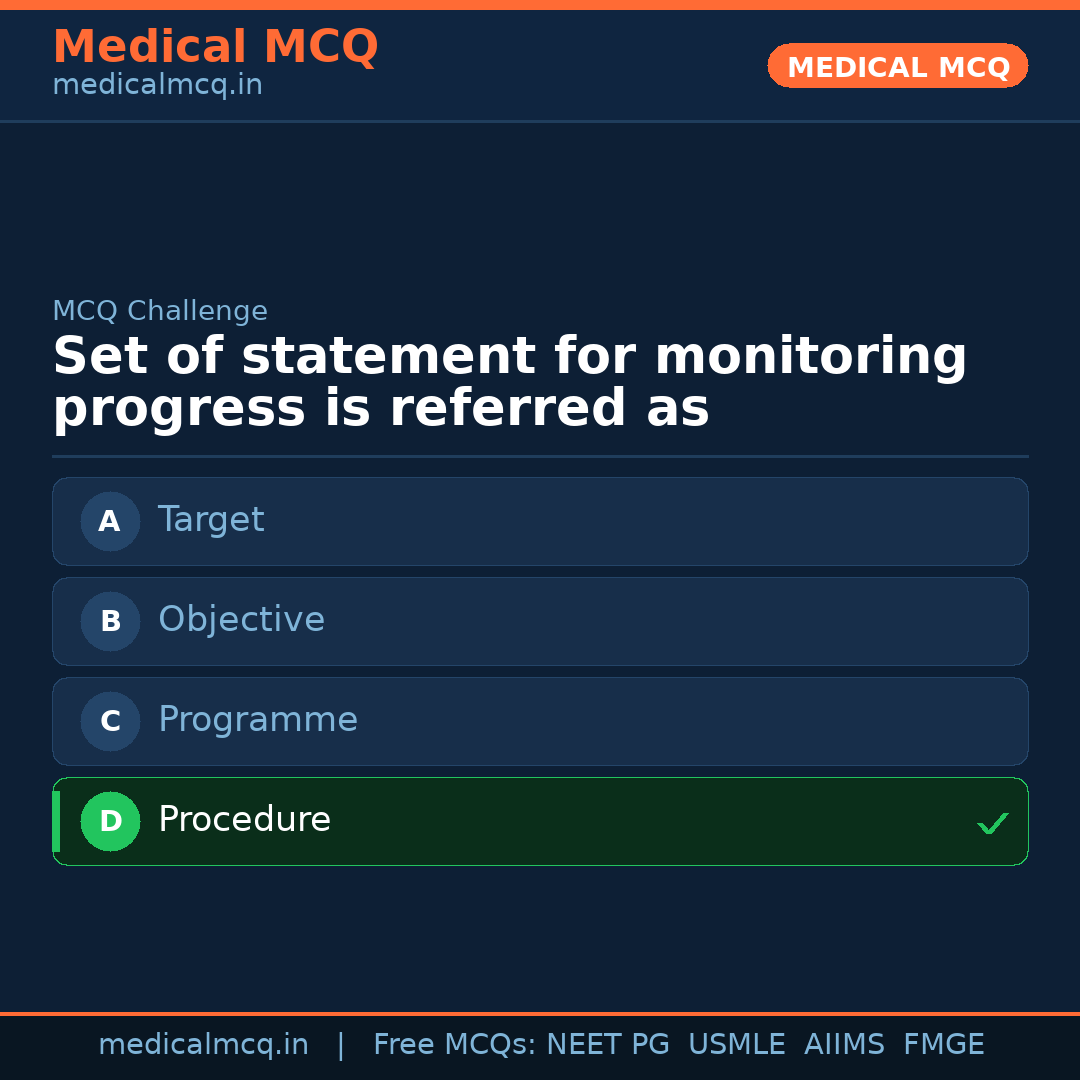This screenshot has height=1080, width=1080.
Task: Open the medicalmcq.in link in the header
Action: tap(157, 86)
